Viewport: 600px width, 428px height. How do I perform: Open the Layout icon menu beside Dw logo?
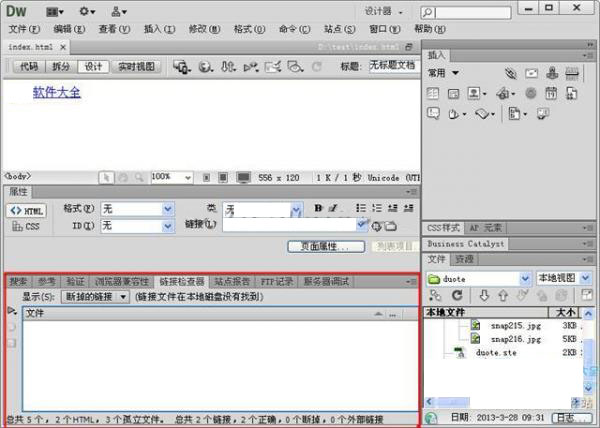tap(53, 11)
